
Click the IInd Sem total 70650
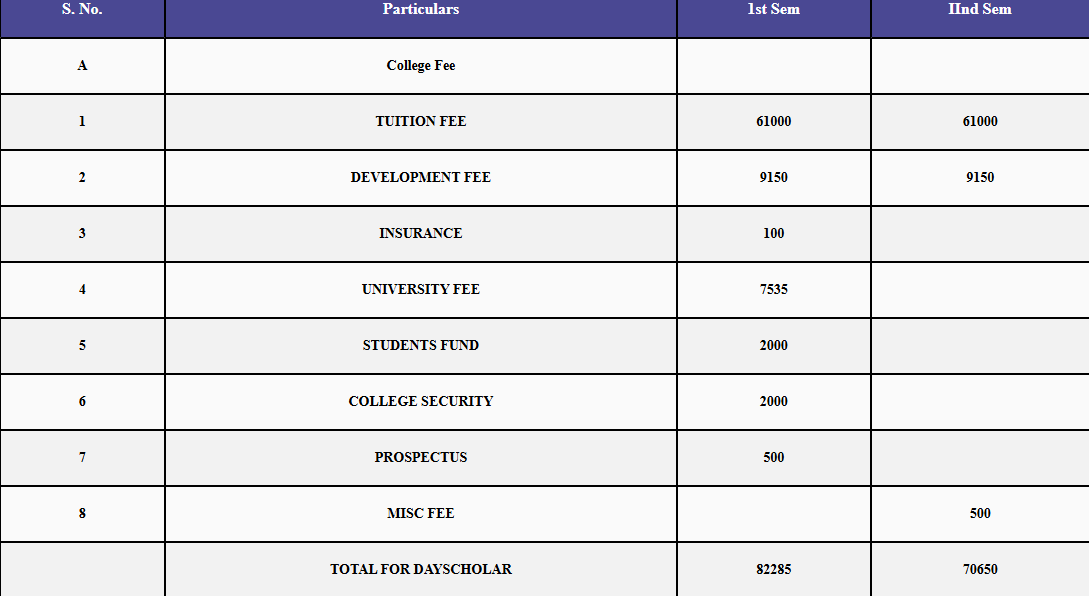[x=979, y=570]
